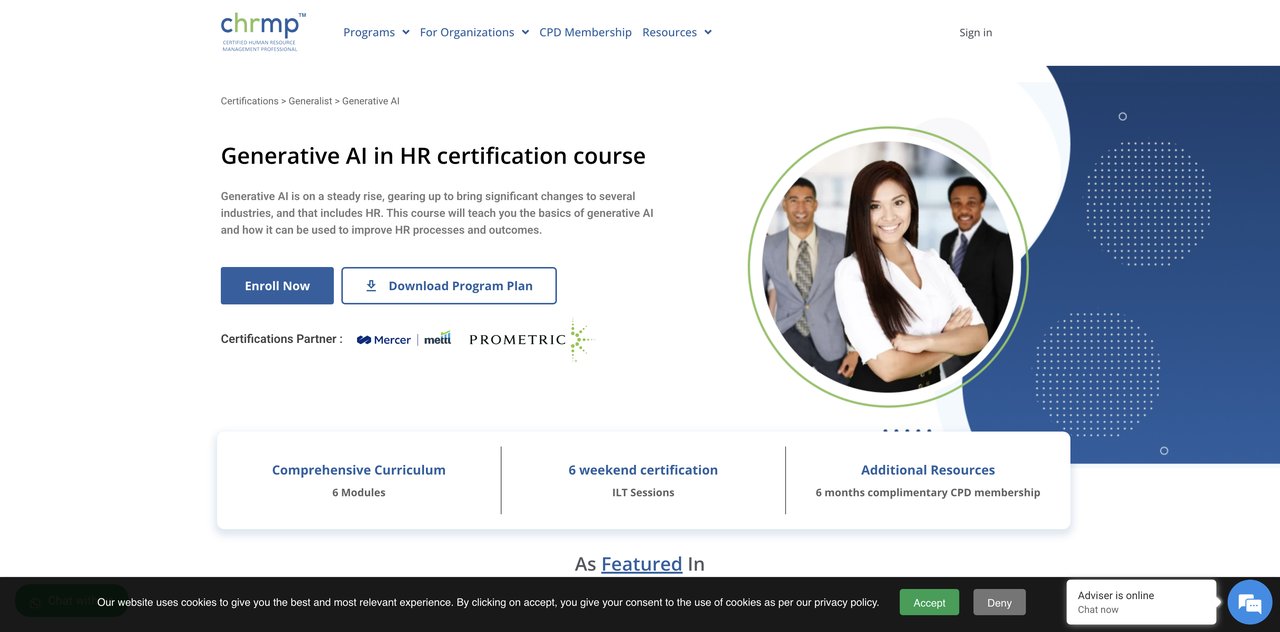Accept the cookie consent
Viewport: 1280px width, 632px height.
tap(929, 602)
